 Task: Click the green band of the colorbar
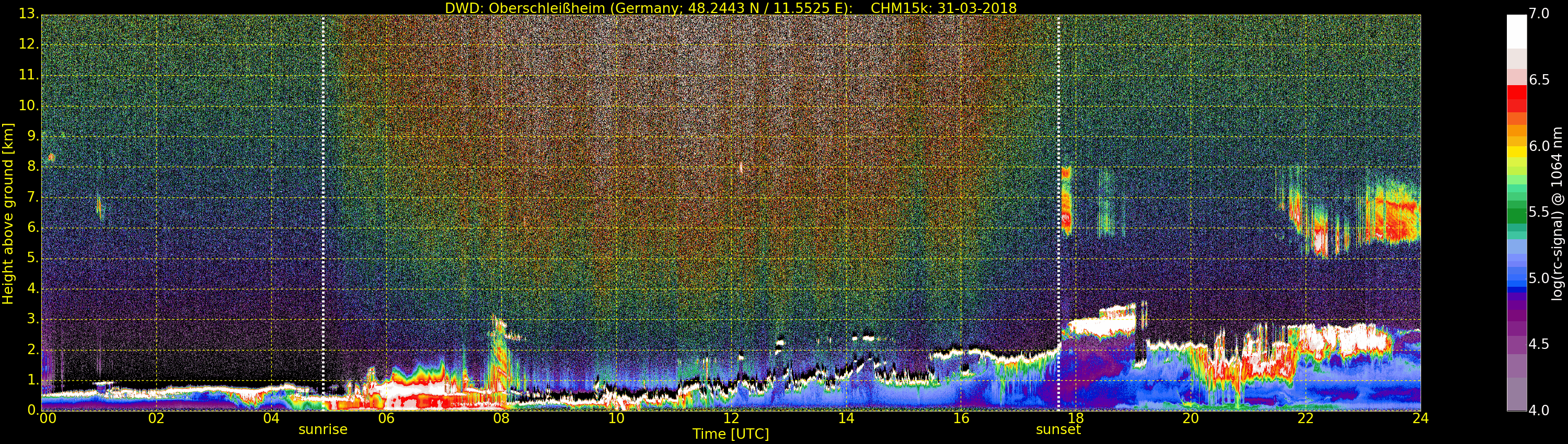1516,213
